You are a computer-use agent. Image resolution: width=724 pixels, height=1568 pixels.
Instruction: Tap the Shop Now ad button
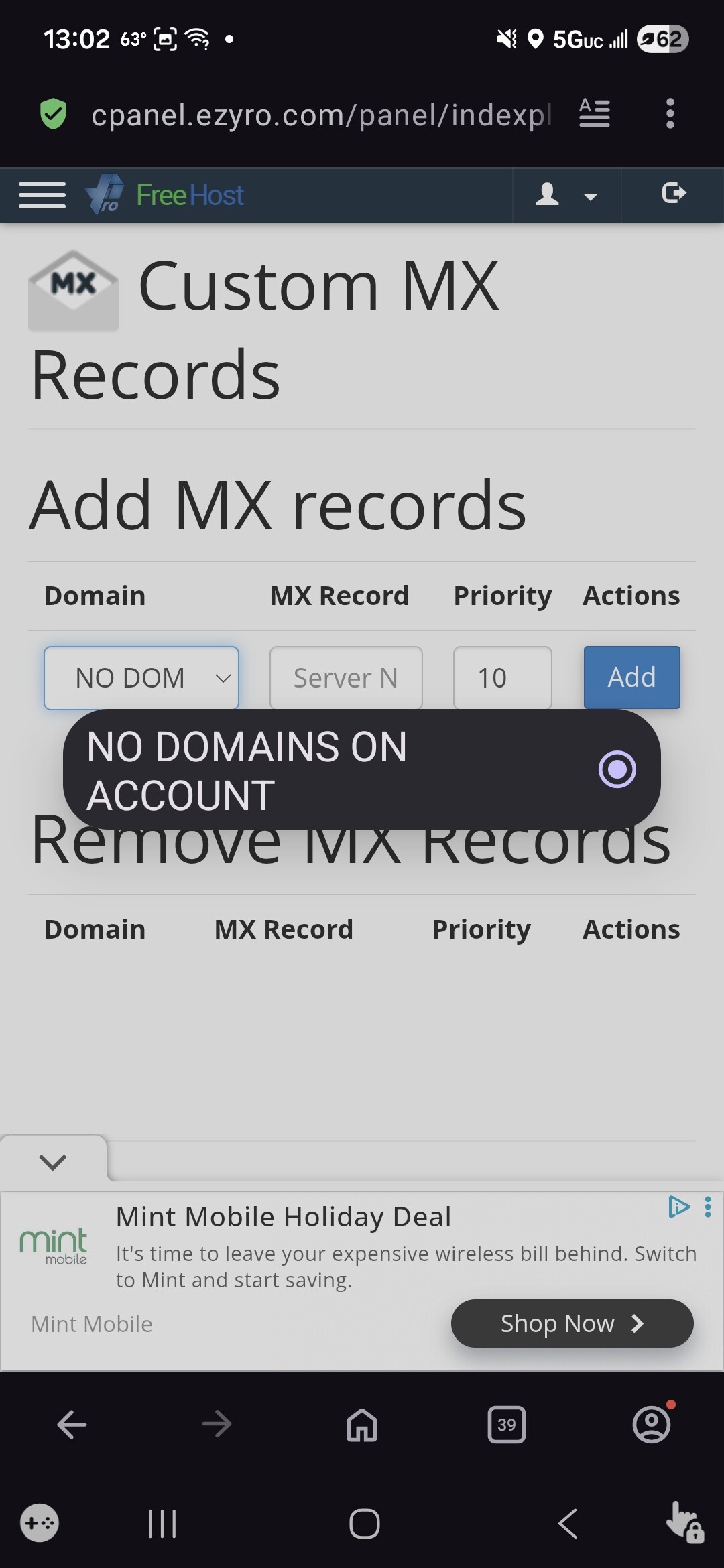point(572,1323)
